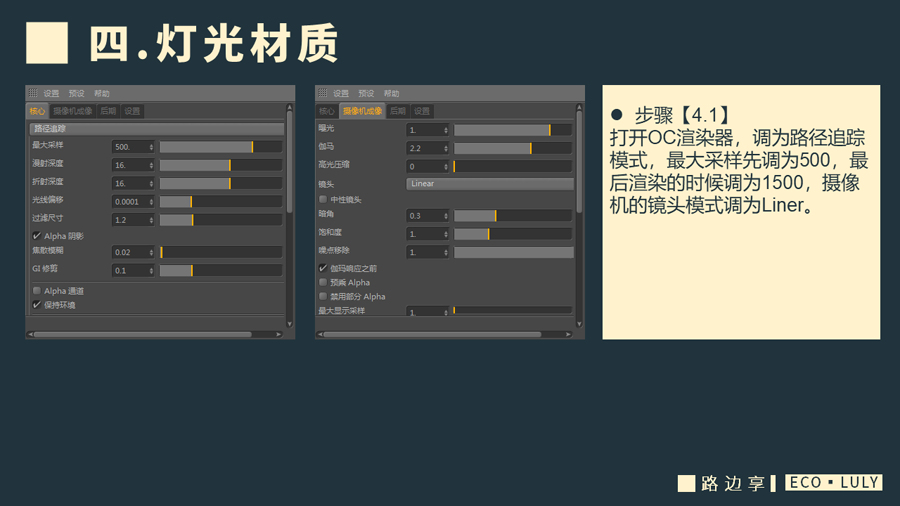Switch to the 摄像机成像 tab in the left panel
The width and height of the screenshot is (900, 506).
point(72,111)
